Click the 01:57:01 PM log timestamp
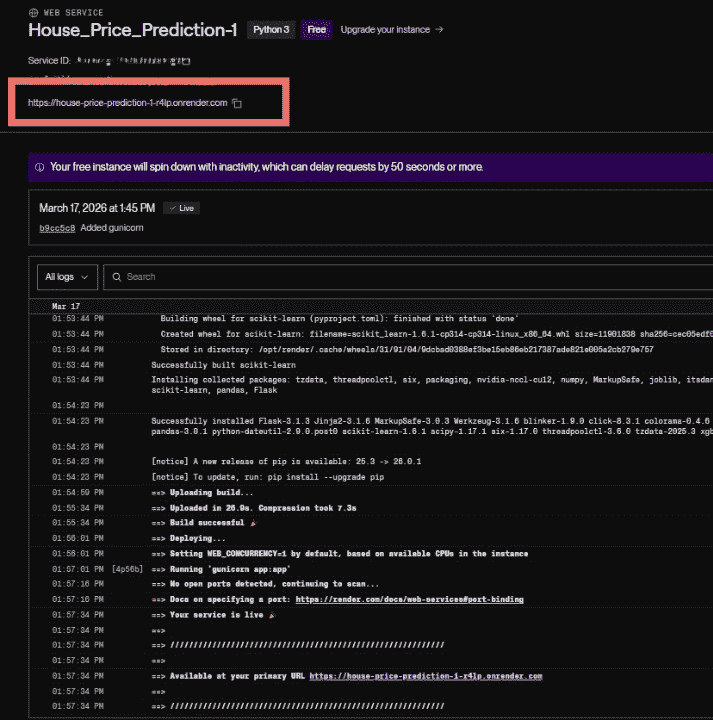Image resolution: width=713 pixels, height=720 pixels. [x=78, y=569]
